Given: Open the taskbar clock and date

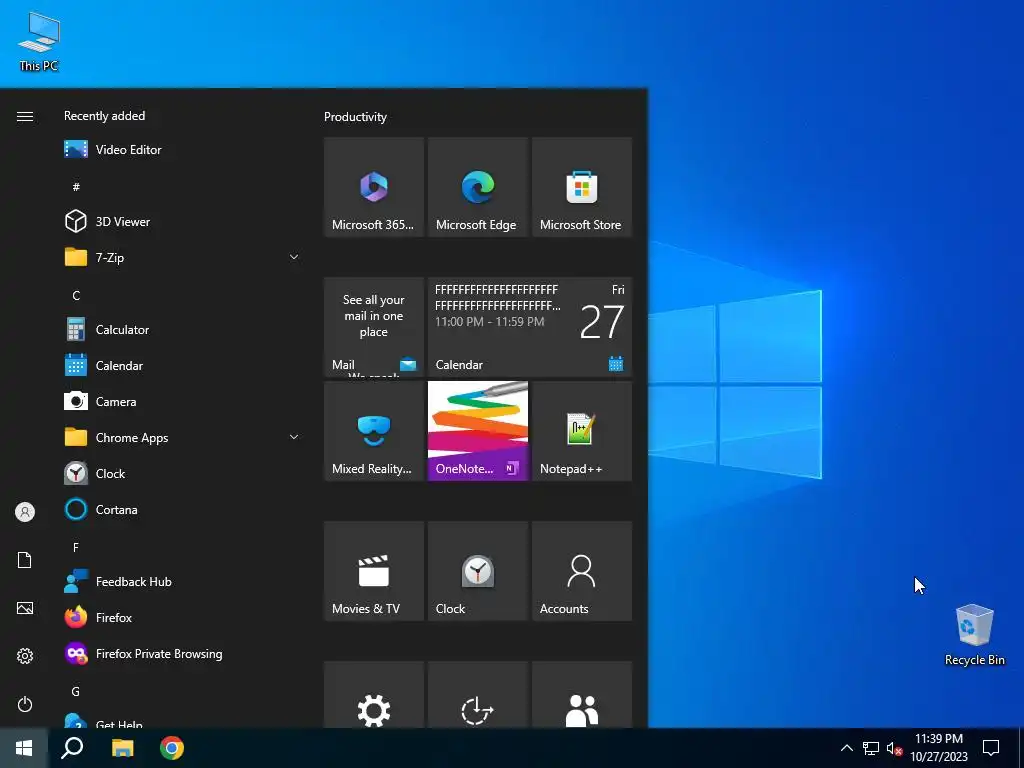Looking at the screenshot, I should point(938,748).
